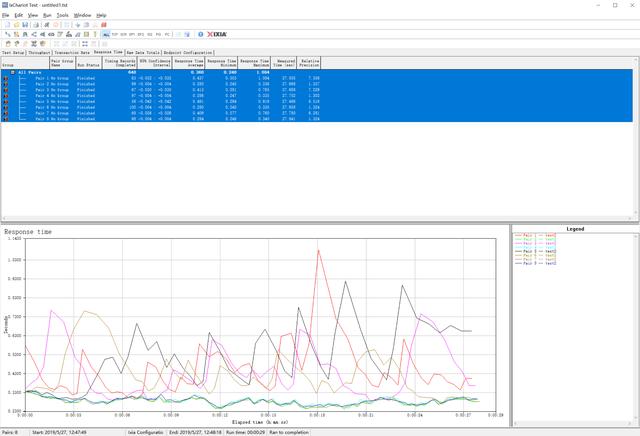Open the Endpoint Configuration tab

click(x=188, y=52)
